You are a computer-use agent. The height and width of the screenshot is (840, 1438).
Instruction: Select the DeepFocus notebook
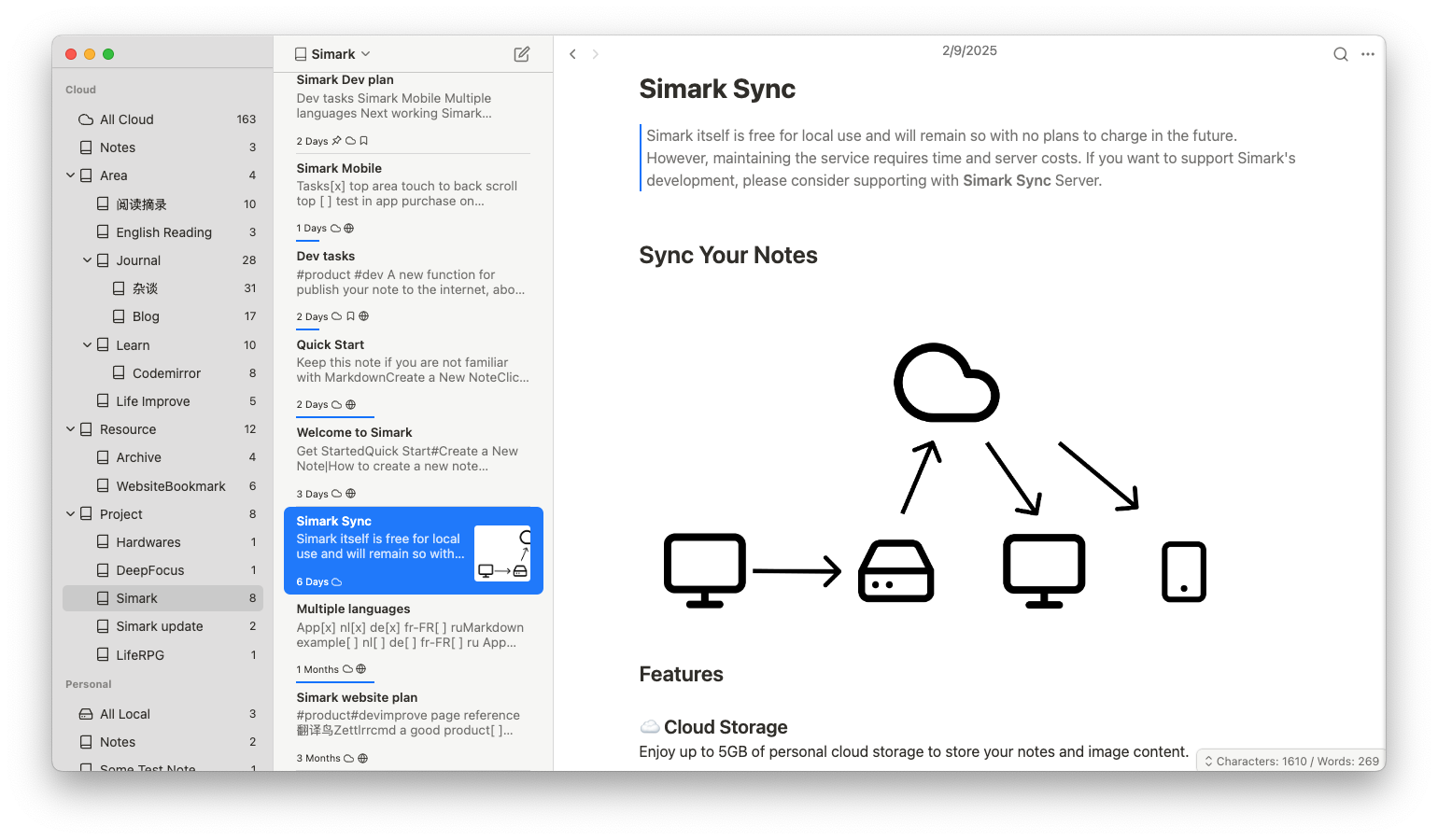coord(149,570)
